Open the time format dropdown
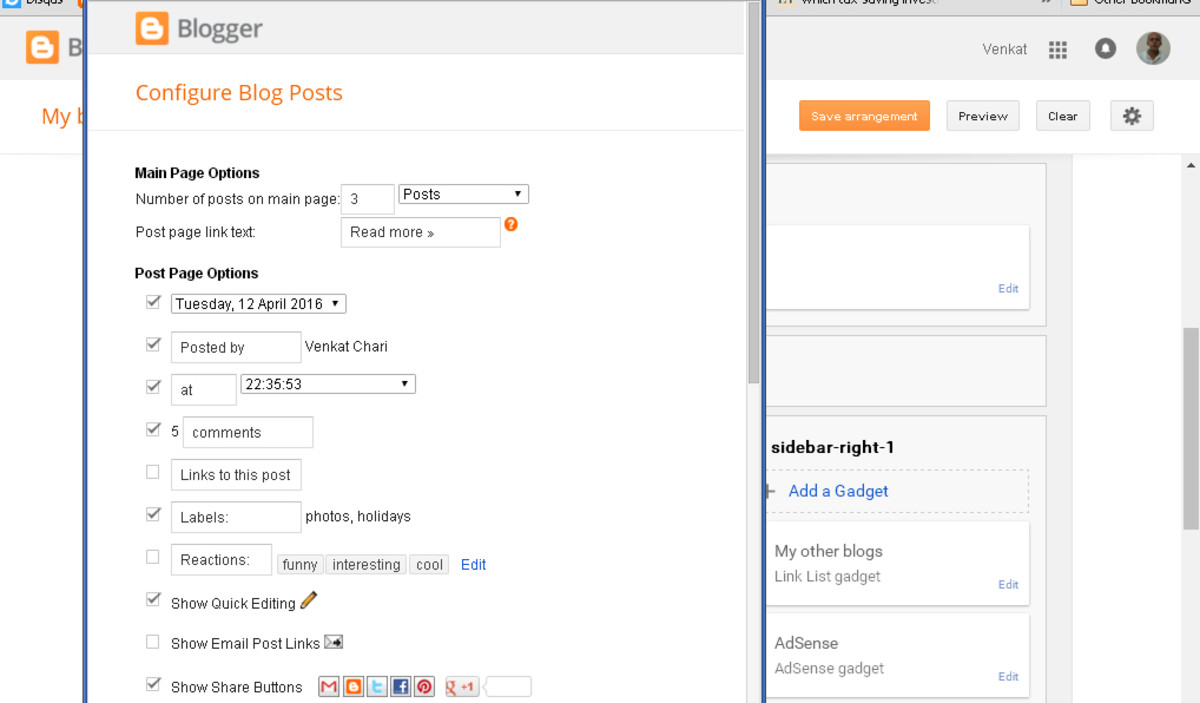 [x=327, y=383]
